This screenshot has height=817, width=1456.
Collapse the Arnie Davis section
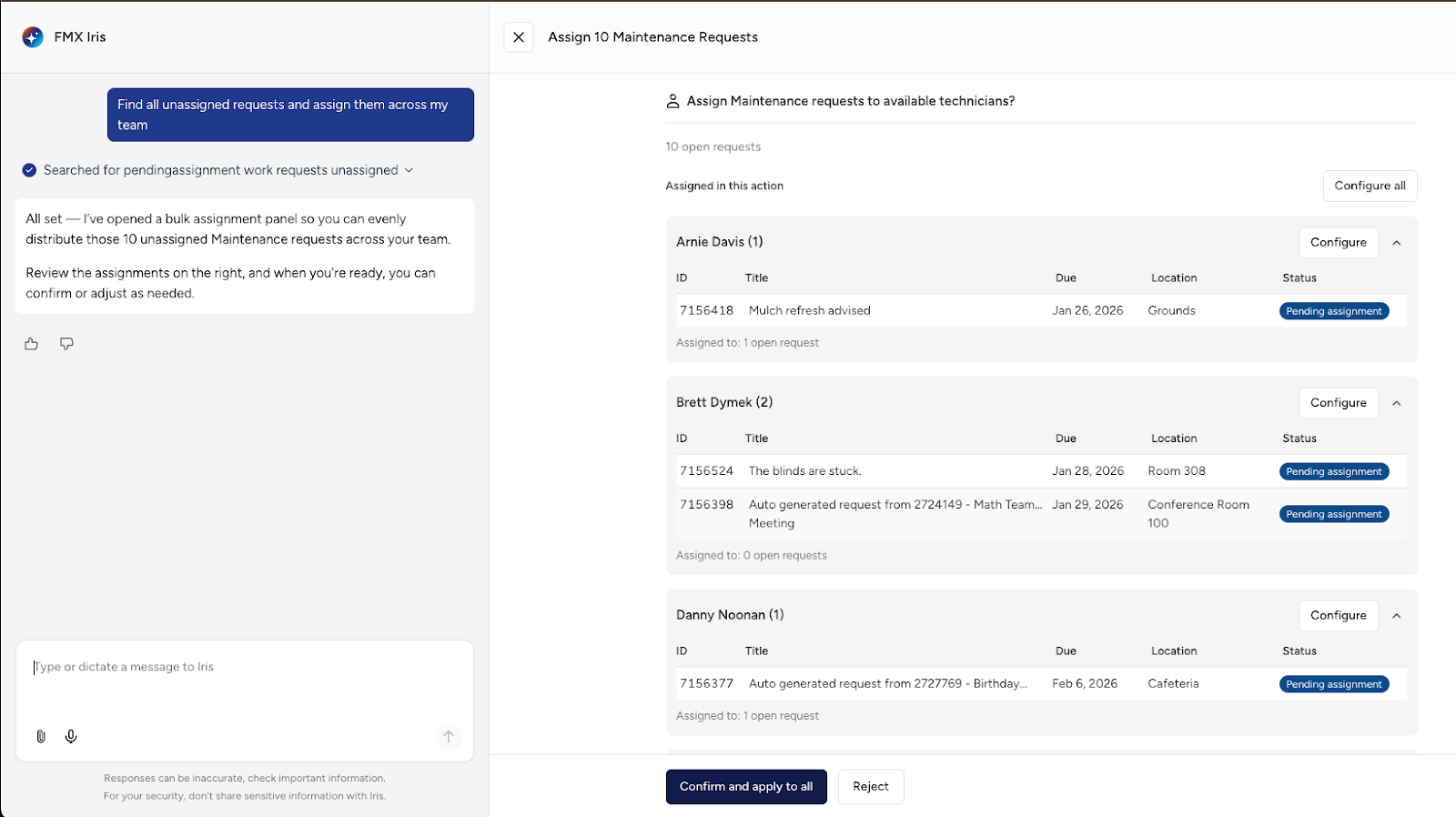click(1396, 243)
